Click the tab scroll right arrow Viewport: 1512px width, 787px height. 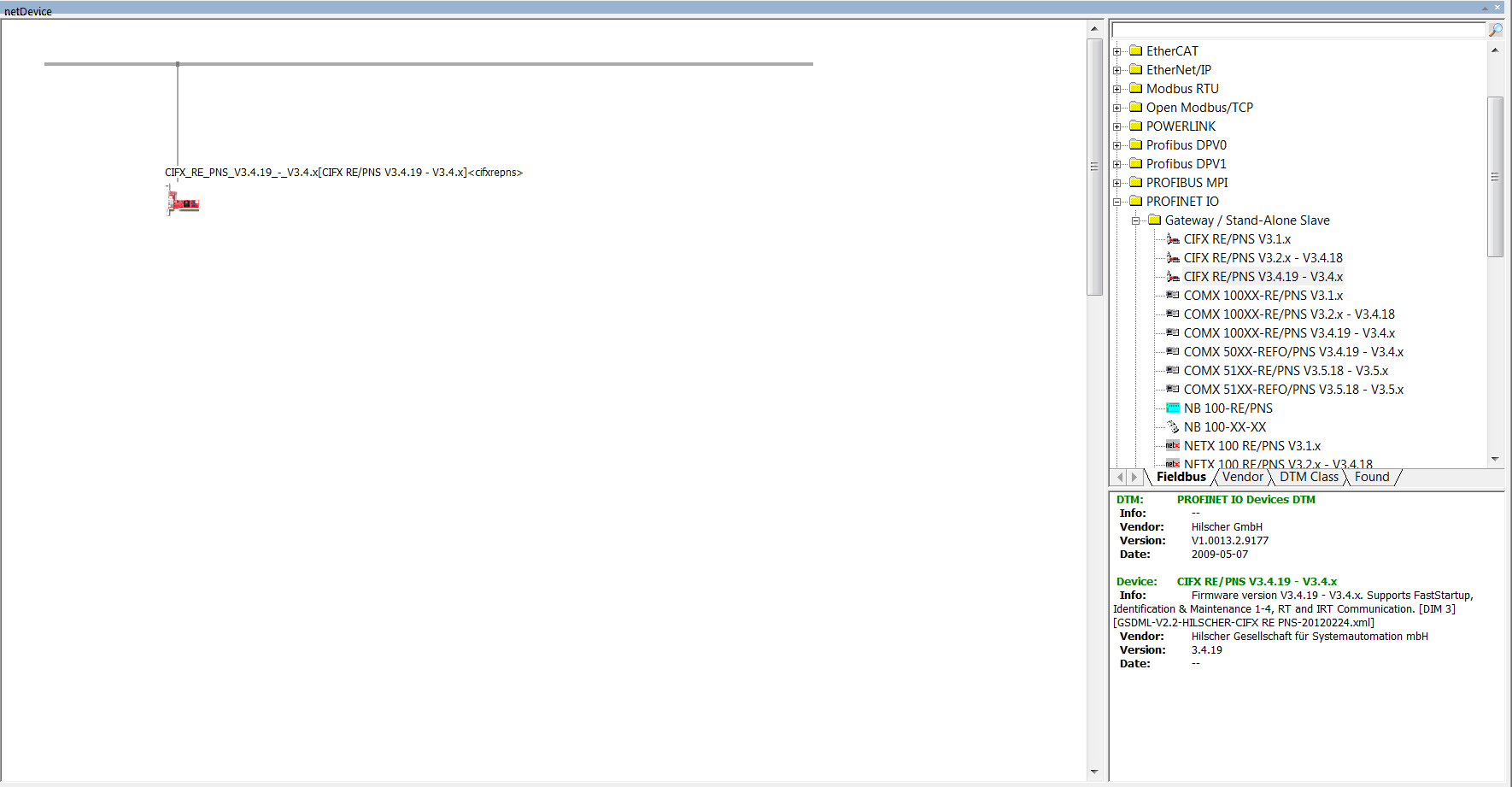click(x=1134, y=477)
